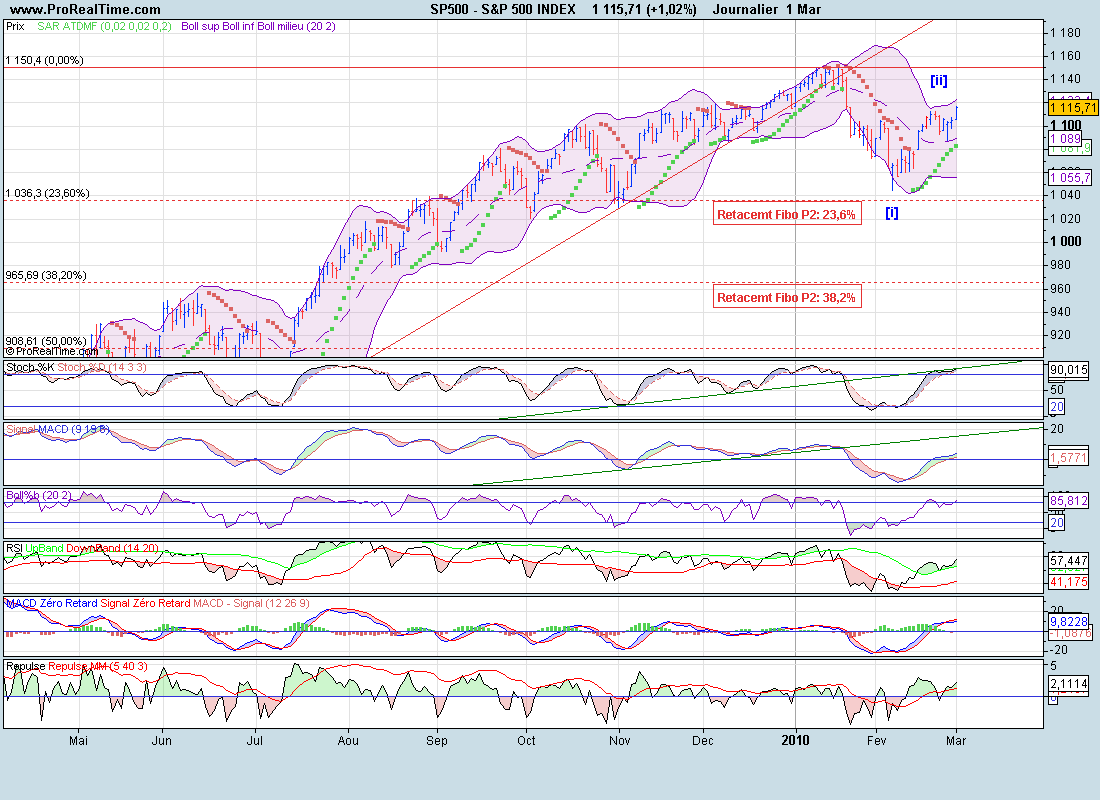The width and height of the screenshot is (1100, 800).
Task: Click the Boll sup Boll inf Boll milieu label
Action: coord(258,26)
